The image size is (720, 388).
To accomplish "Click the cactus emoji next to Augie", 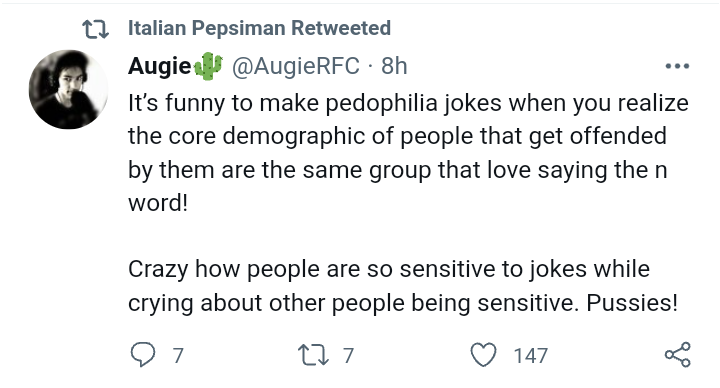I will pos(208,66).
